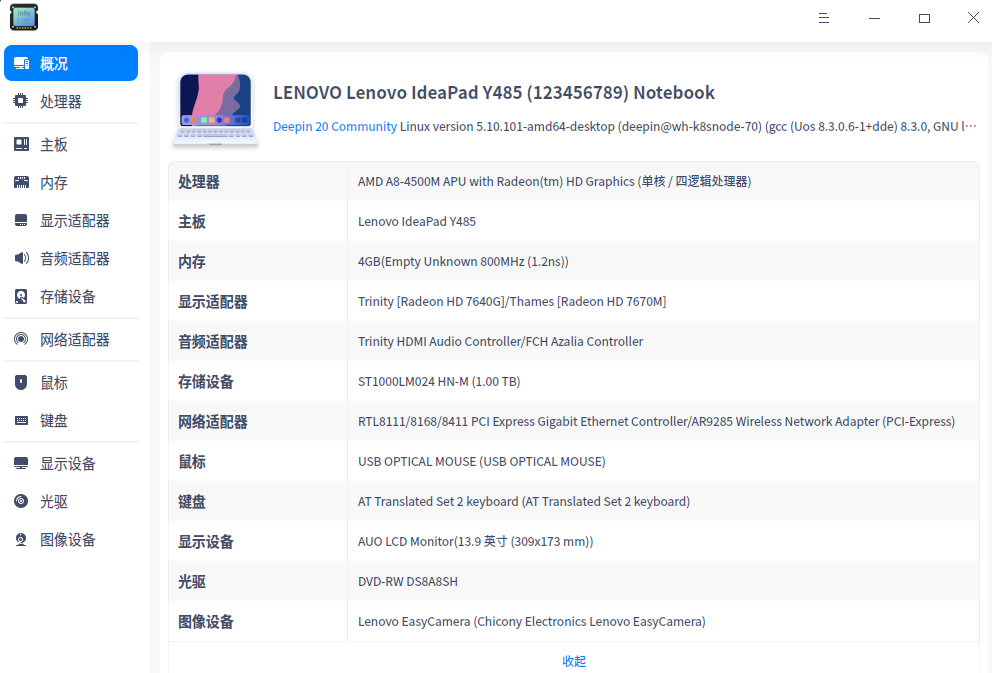Click the DVD-RW DS8A8SH value
Viewport: 992px width, 673px height.
coord(407,581)
